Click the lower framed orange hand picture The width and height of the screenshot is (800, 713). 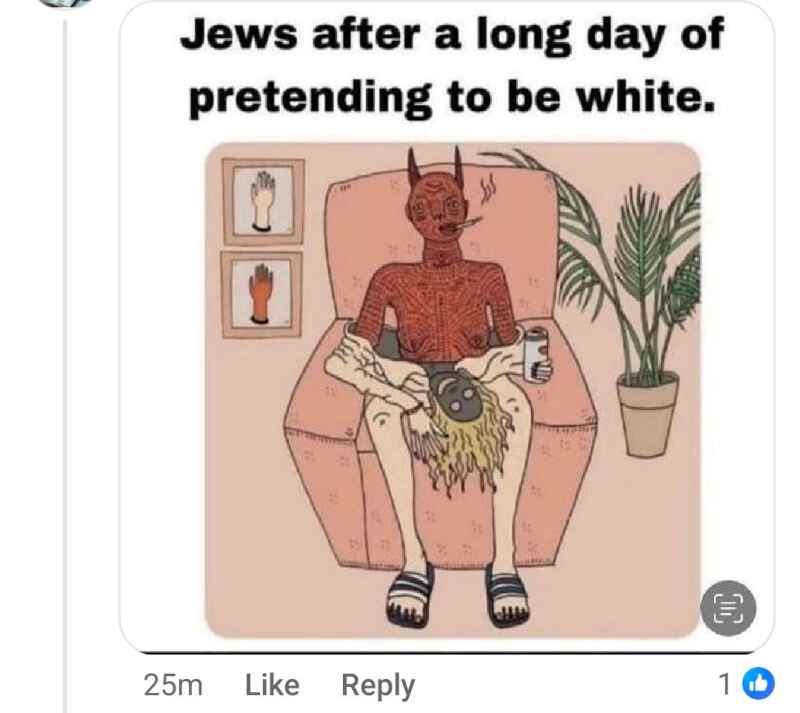coord(261,294)
